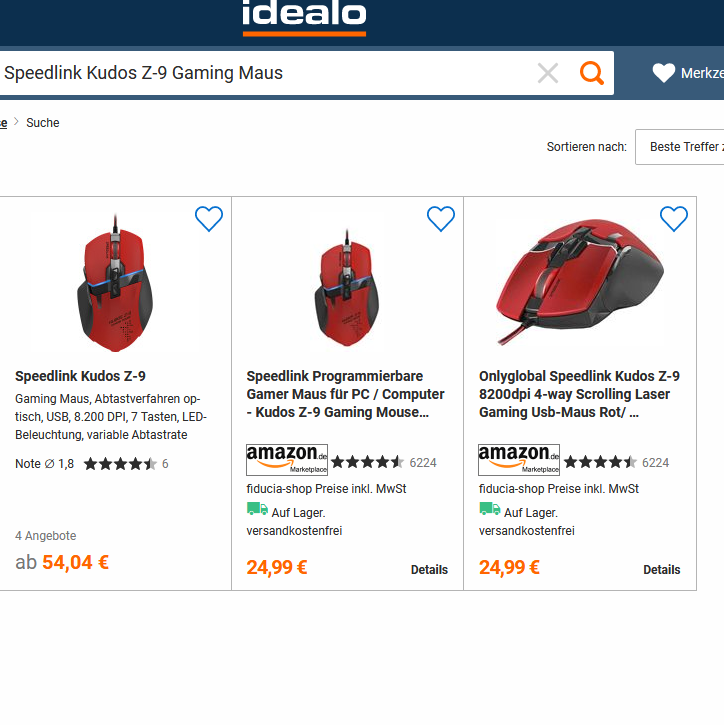Click the 'Suche' breadcrumb item

(43, 123)
